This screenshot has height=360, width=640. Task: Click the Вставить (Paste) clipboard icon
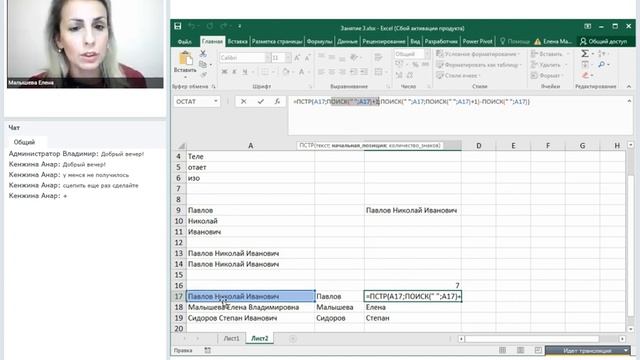coord(185,58)
